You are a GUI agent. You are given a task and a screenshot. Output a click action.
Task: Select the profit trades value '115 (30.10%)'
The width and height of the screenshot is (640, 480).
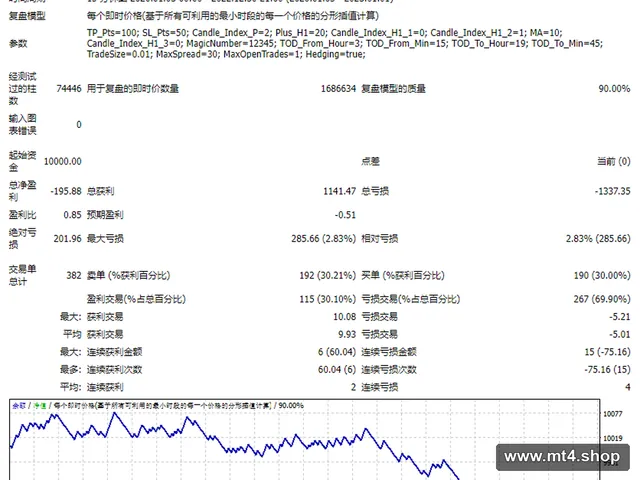[328, 299]
